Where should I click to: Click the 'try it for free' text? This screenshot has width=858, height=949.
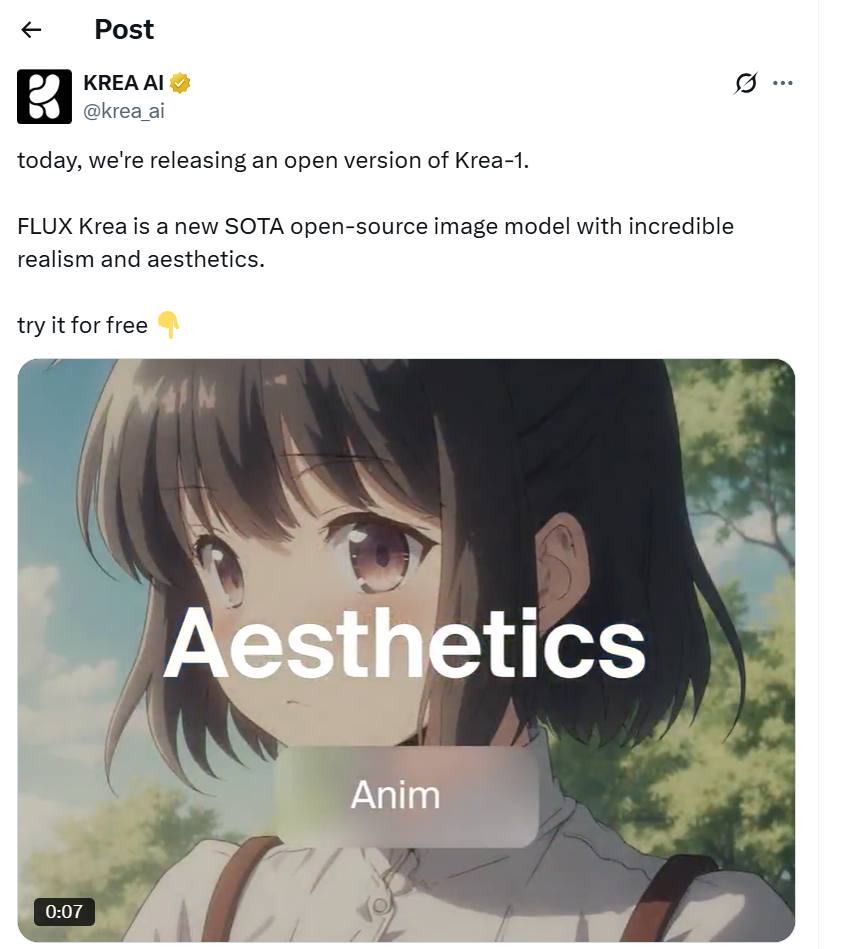point(82,325)
